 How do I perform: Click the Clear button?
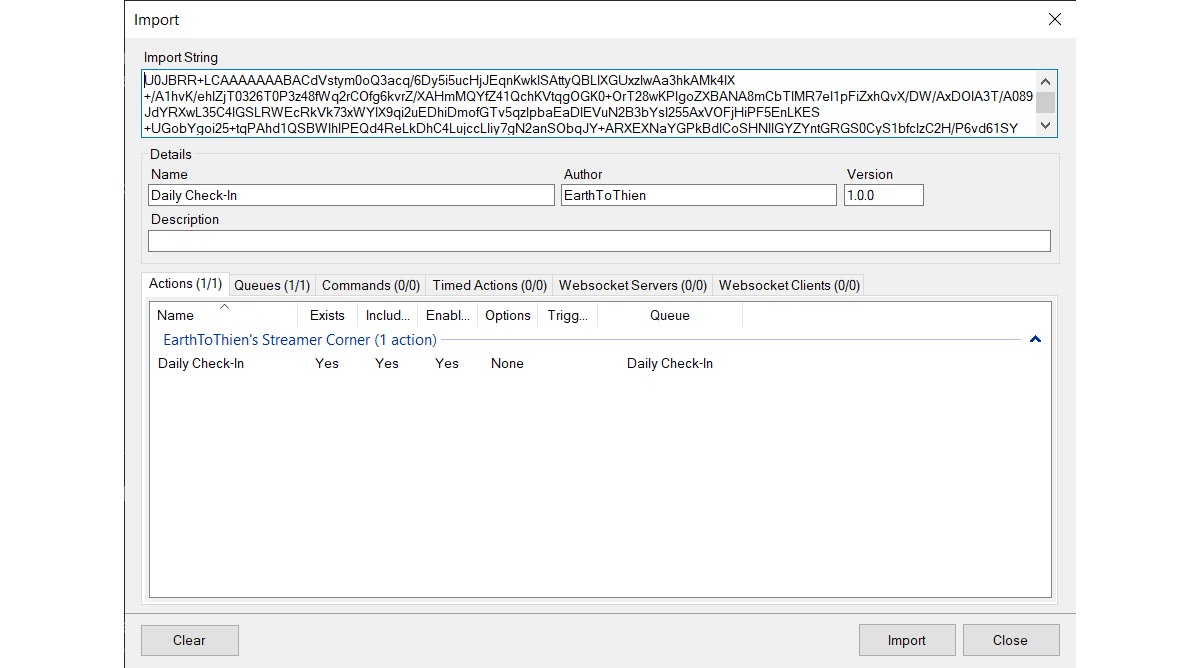point(189,640)
